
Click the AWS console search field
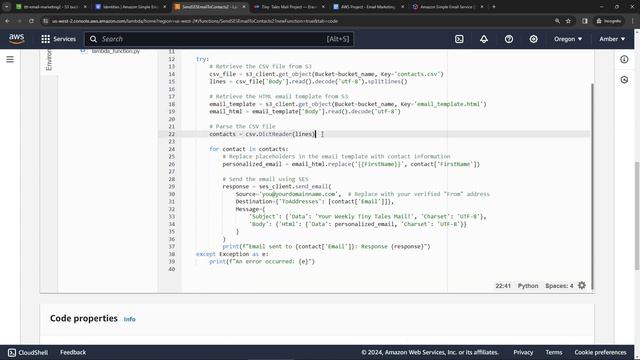(x=219, y=39)
